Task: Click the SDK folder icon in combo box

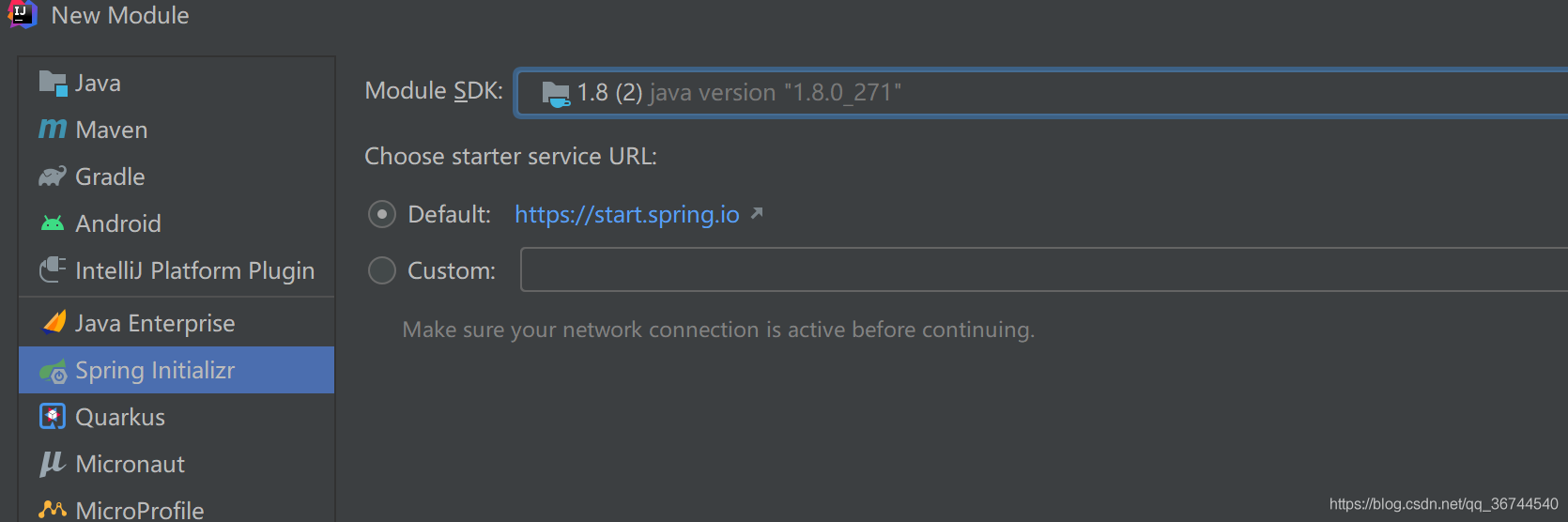Action: [x=556, y=94]
